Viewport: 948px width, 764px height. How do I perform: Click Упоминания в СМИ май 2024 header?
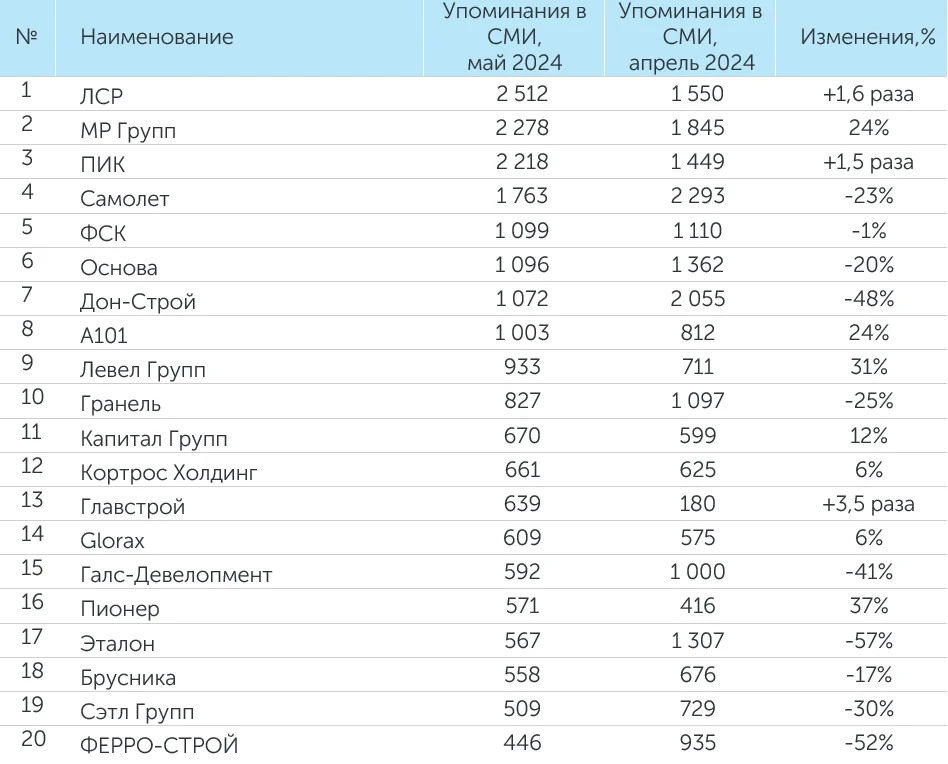[x=515, y=37]
